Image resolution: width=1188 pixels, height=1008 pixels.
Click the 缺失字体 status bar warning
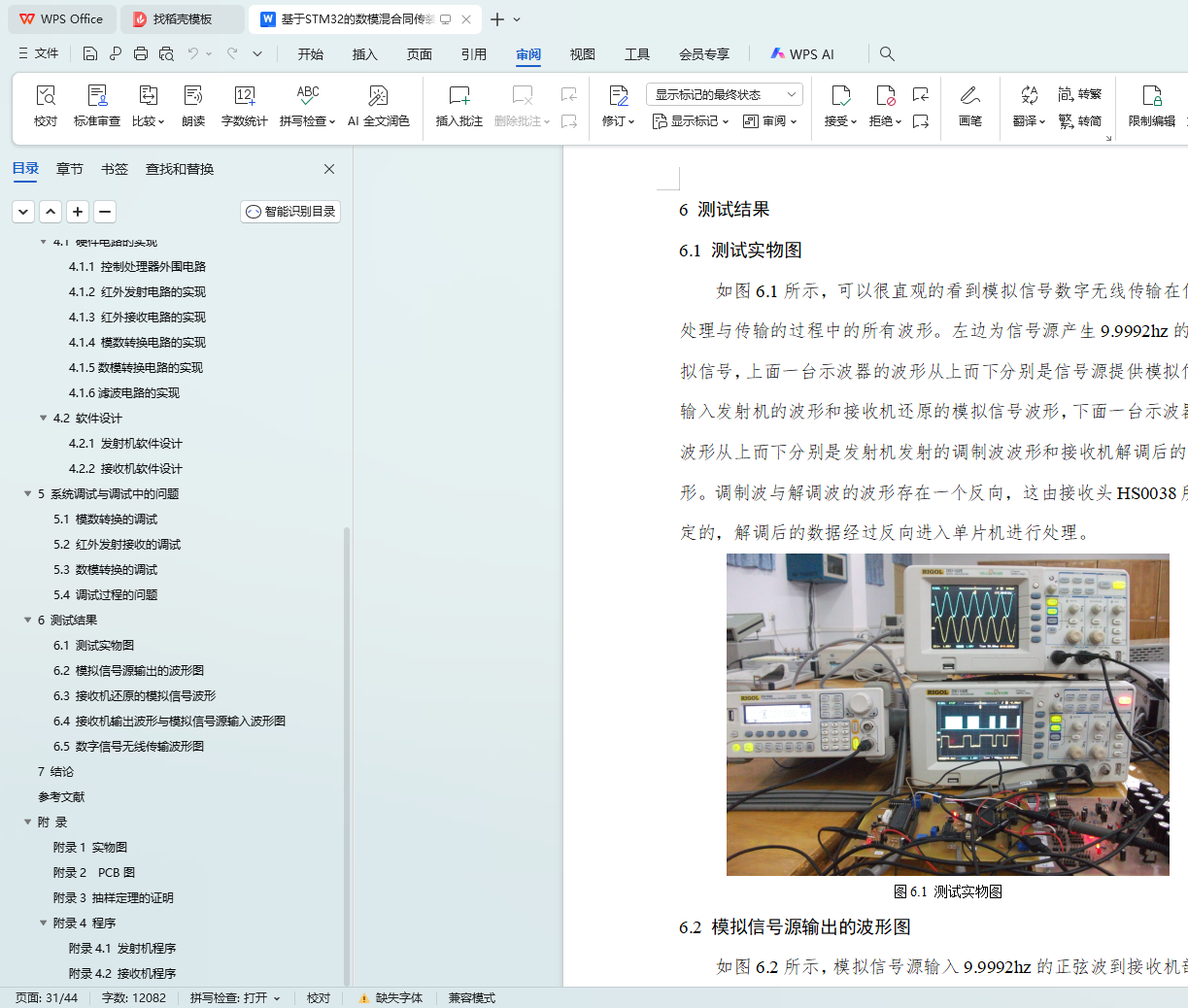390,998
